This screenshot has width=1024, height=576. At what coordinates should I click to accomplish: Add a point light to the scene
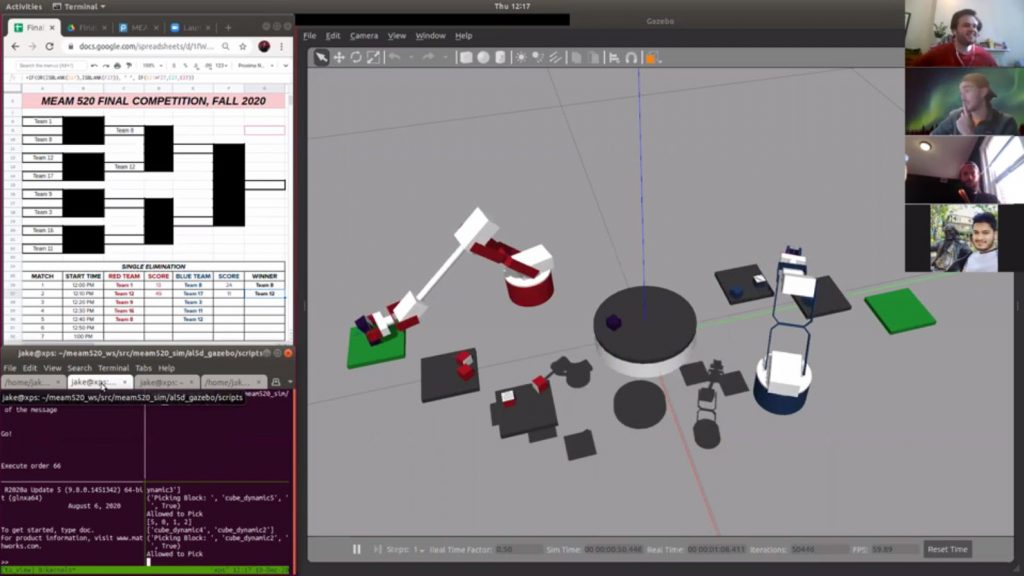click(x=519, y=58)
